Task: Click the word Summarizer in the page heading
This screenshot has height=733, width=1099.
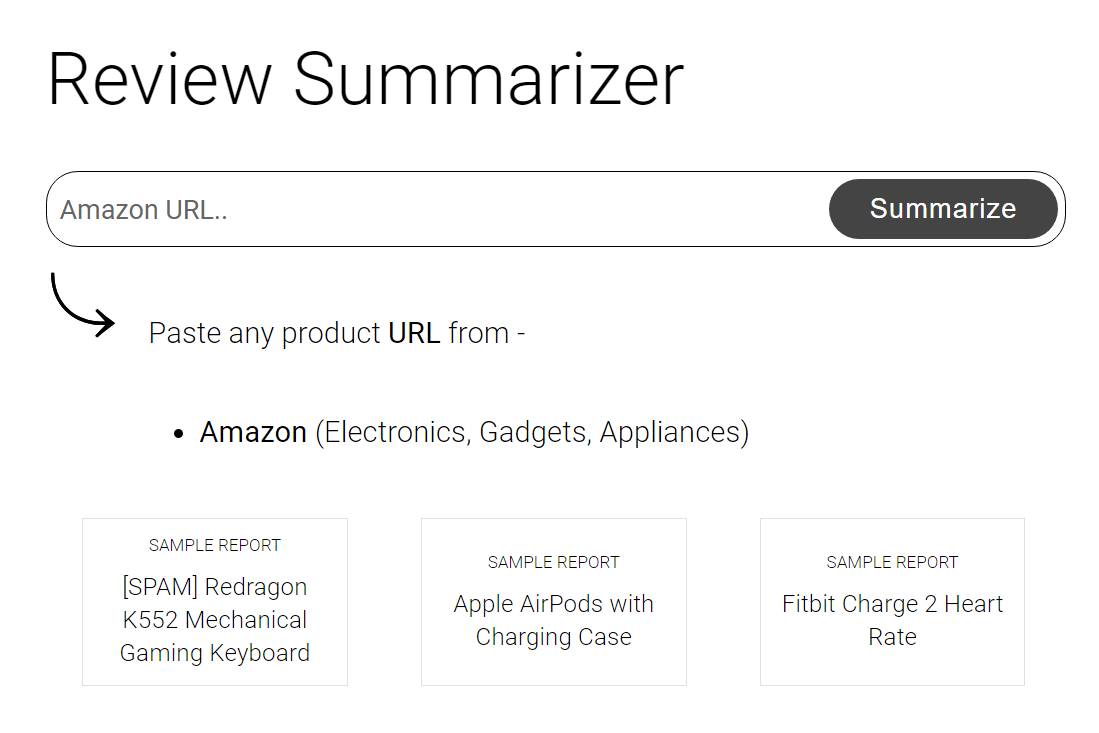Action: tap(488, 78)
